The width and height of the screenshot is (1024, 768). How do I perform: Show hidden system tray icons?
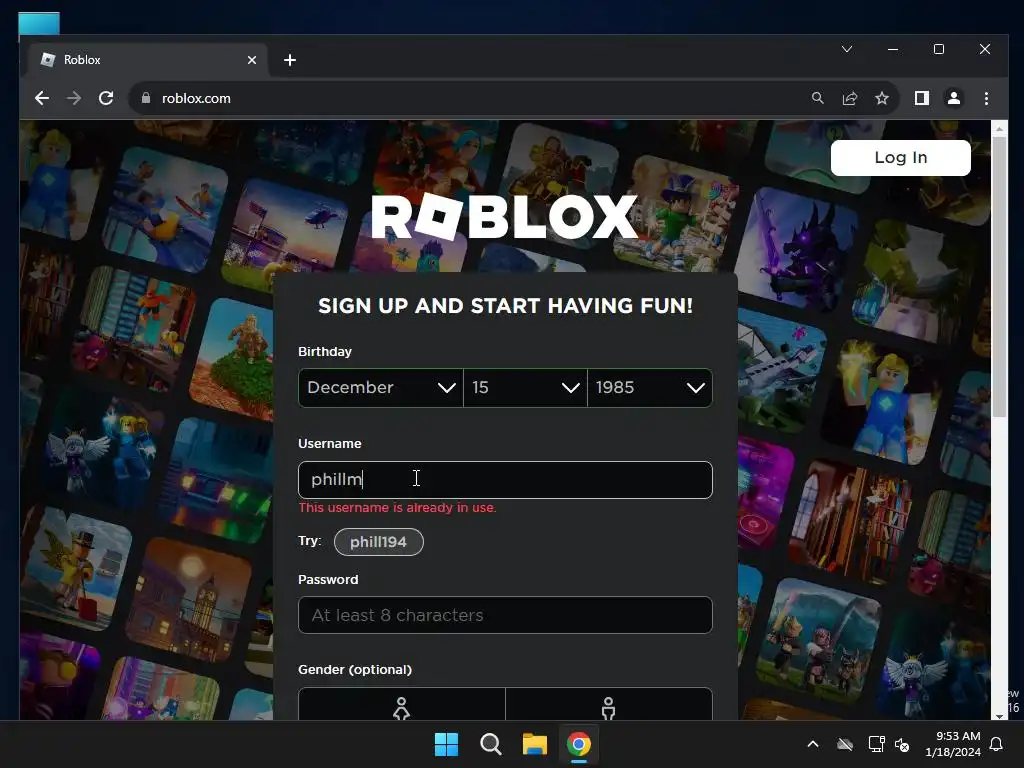(x=813, y=744)
